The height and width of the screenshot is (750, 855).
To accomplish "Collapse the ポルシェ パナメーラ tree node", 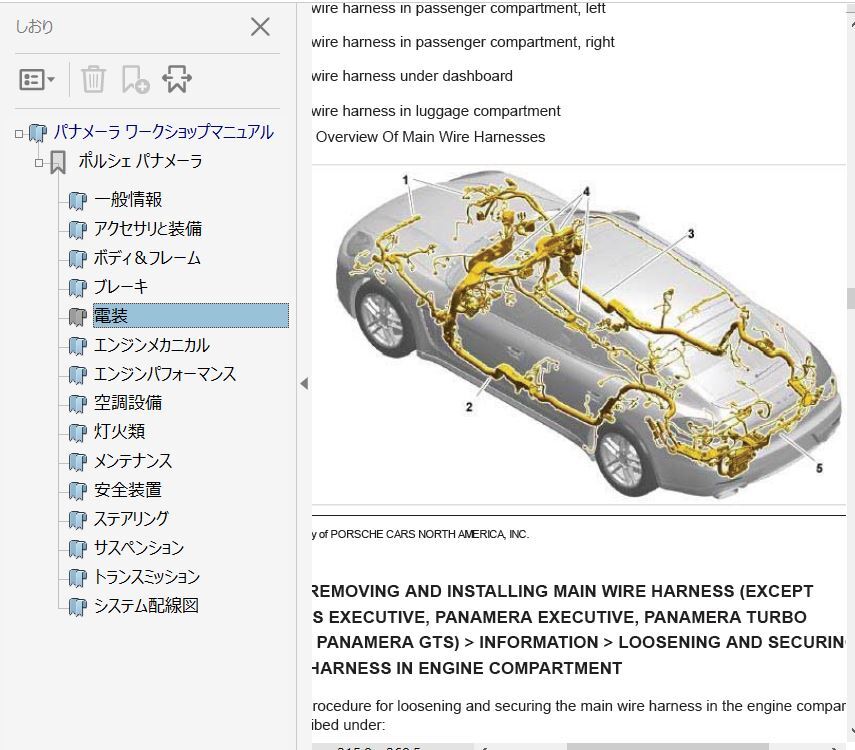I will click(x=39, y=163).
